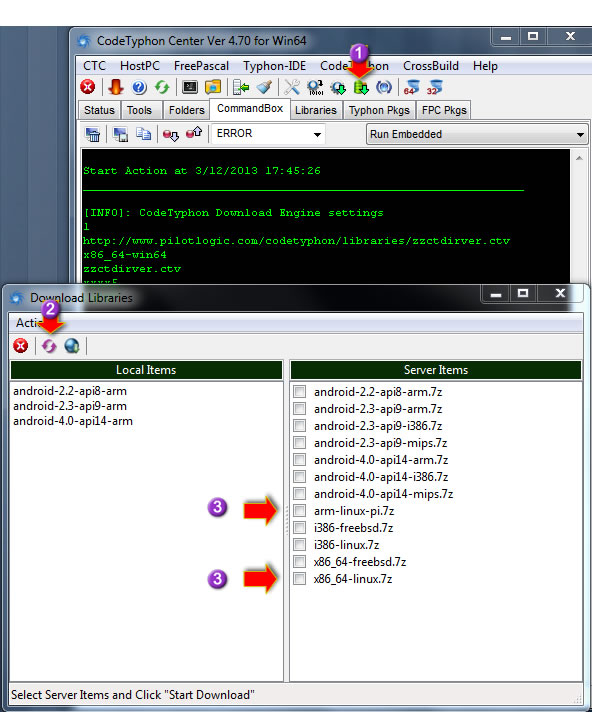This screenshot has height=712, width=592.
Task: Open the CrossBuild menu
Action: (x=431, y=66)
